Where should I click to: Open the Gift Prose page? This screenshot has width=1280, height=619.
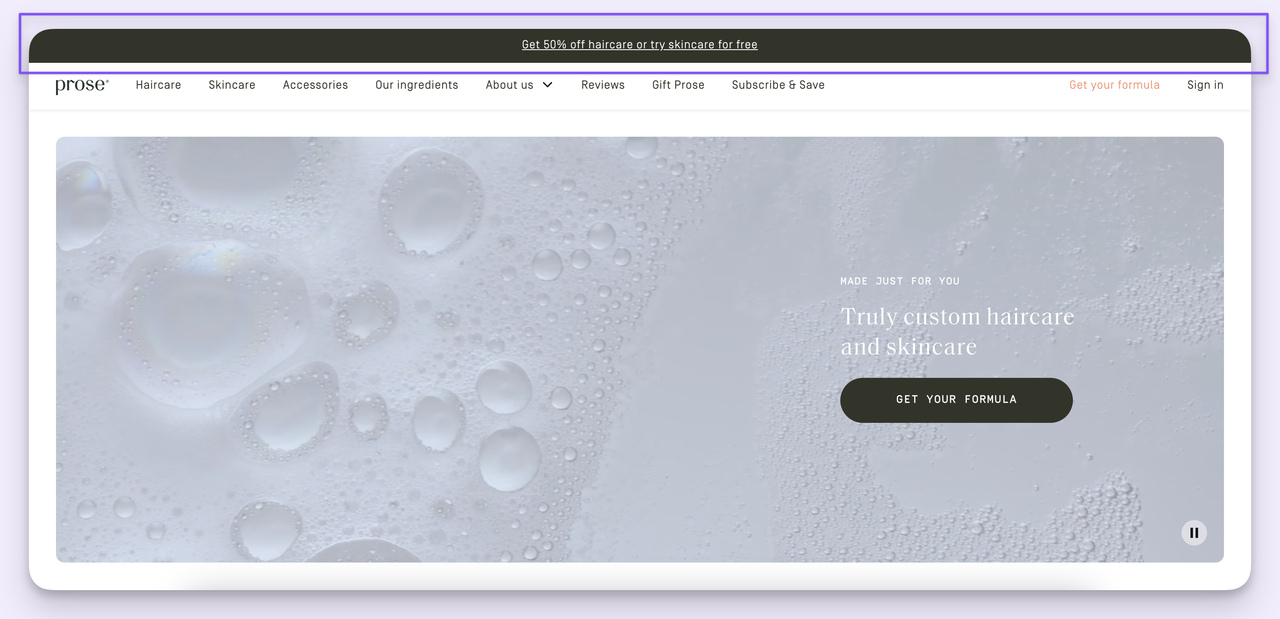coord(678,85)
